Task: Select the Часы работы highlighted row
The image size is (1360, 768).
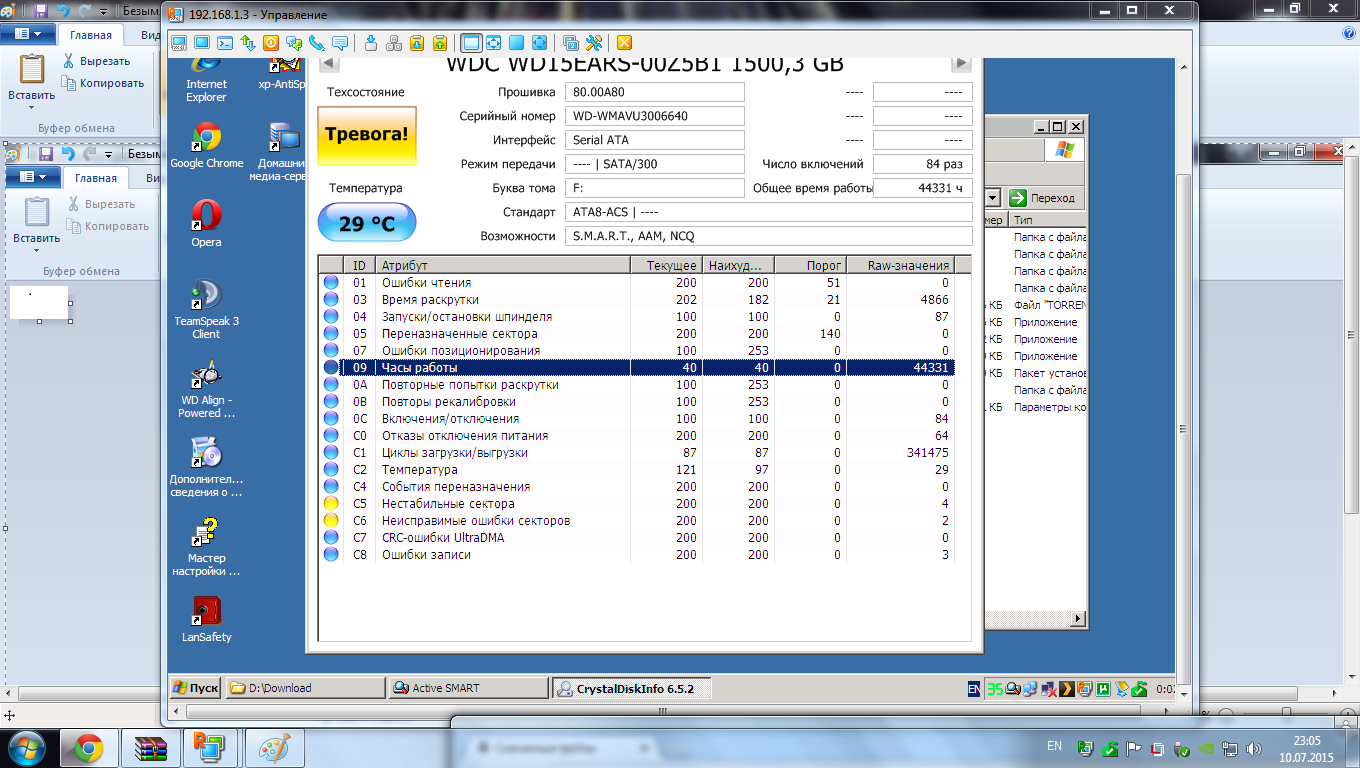Action: coord(636,368)
